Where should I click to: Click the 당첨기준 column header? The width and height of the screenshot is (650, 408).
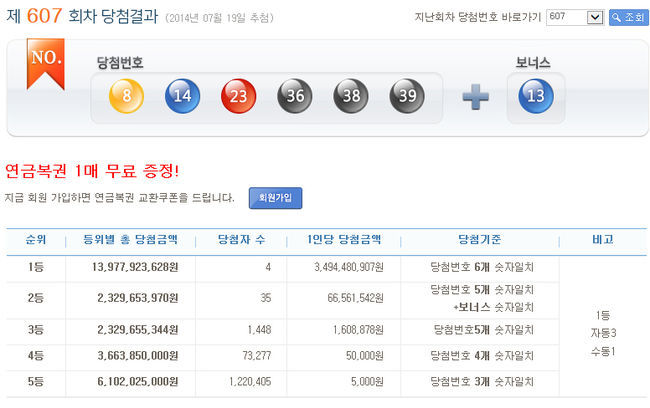click(479, 241)
